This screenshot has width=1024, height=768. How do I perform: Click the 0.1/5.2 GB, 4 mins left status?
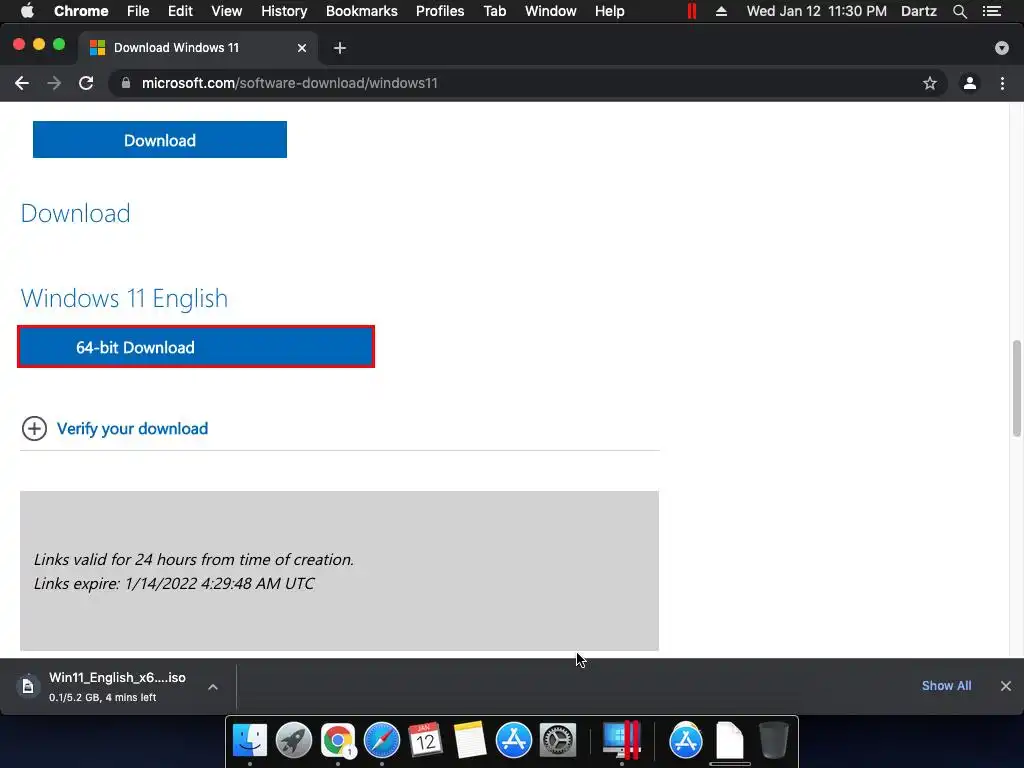click(103, 697)
